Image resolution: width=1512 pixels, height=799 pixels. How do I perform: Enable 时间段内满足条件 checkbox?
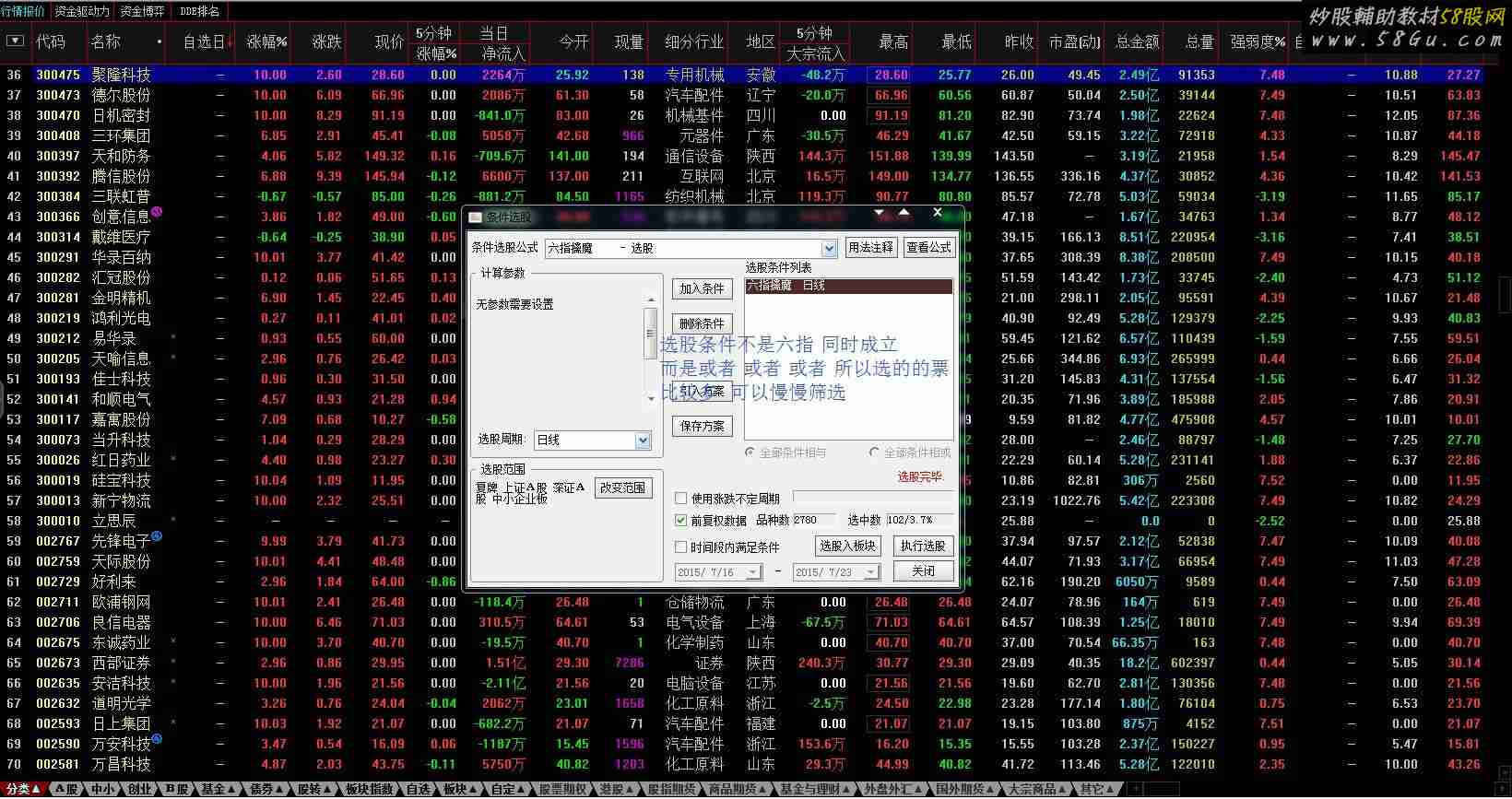(681, 546)
